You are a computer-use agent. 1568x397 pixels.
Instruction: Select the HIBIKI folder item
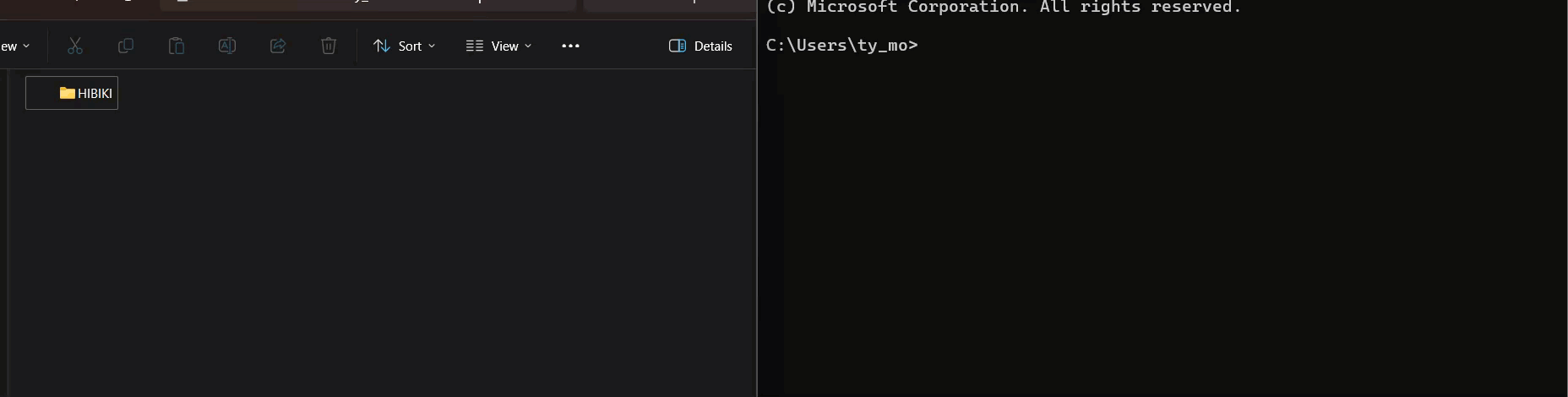pos(94,93)
